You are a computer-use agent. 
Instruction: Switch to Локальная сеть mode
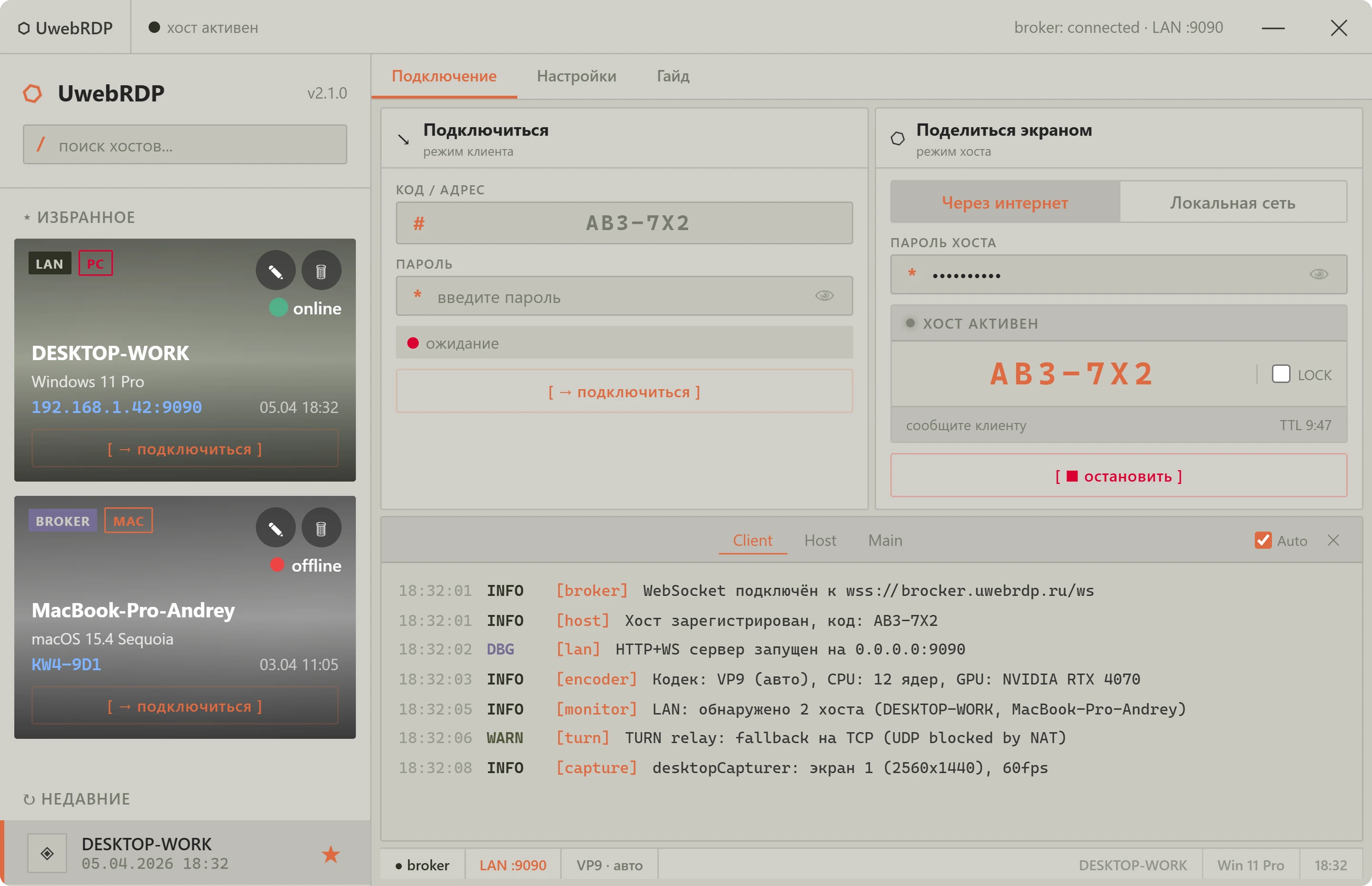[x=1233, y=202]
